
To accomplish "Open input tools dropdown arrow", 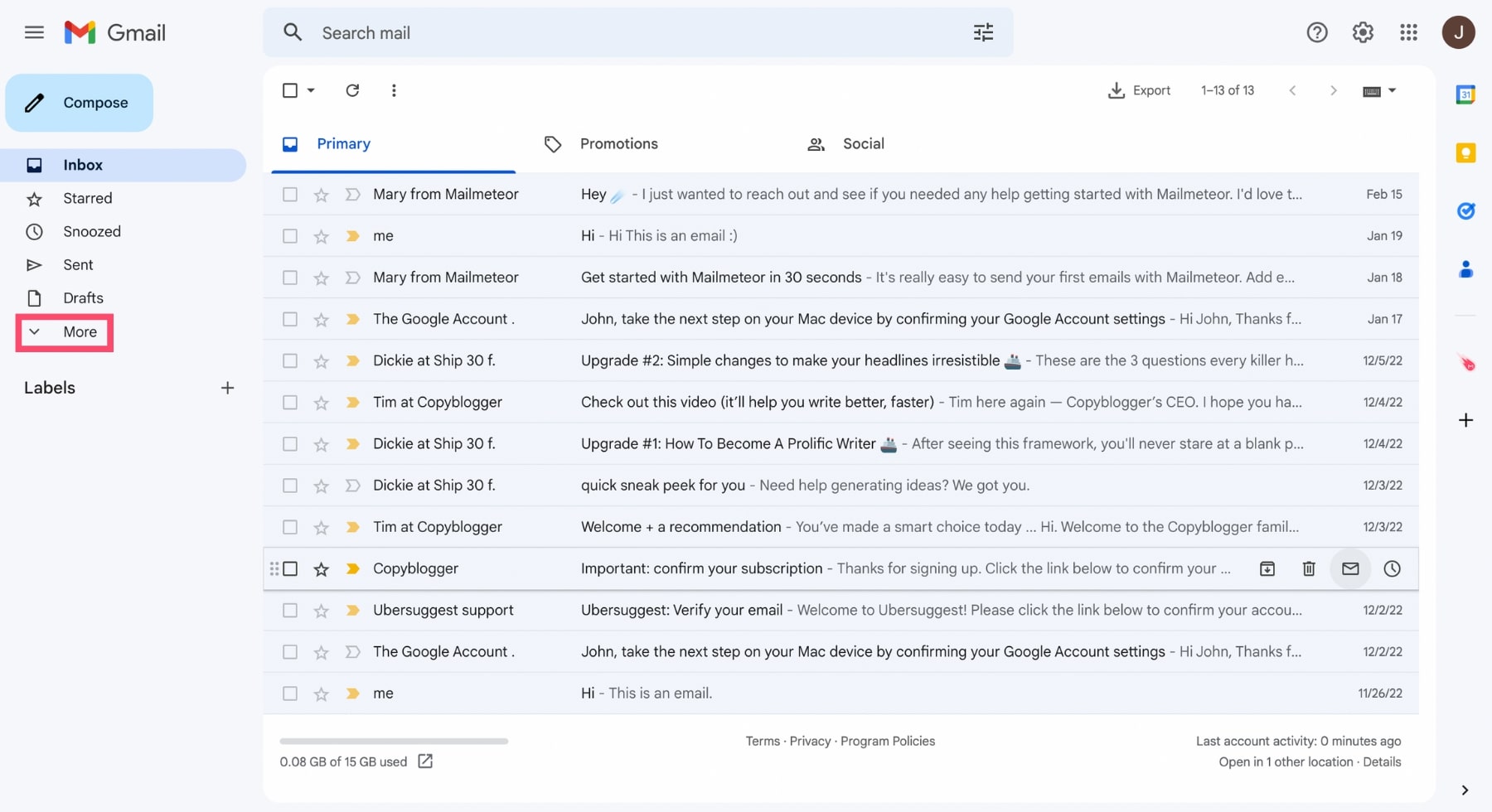I will point(1392,90).
